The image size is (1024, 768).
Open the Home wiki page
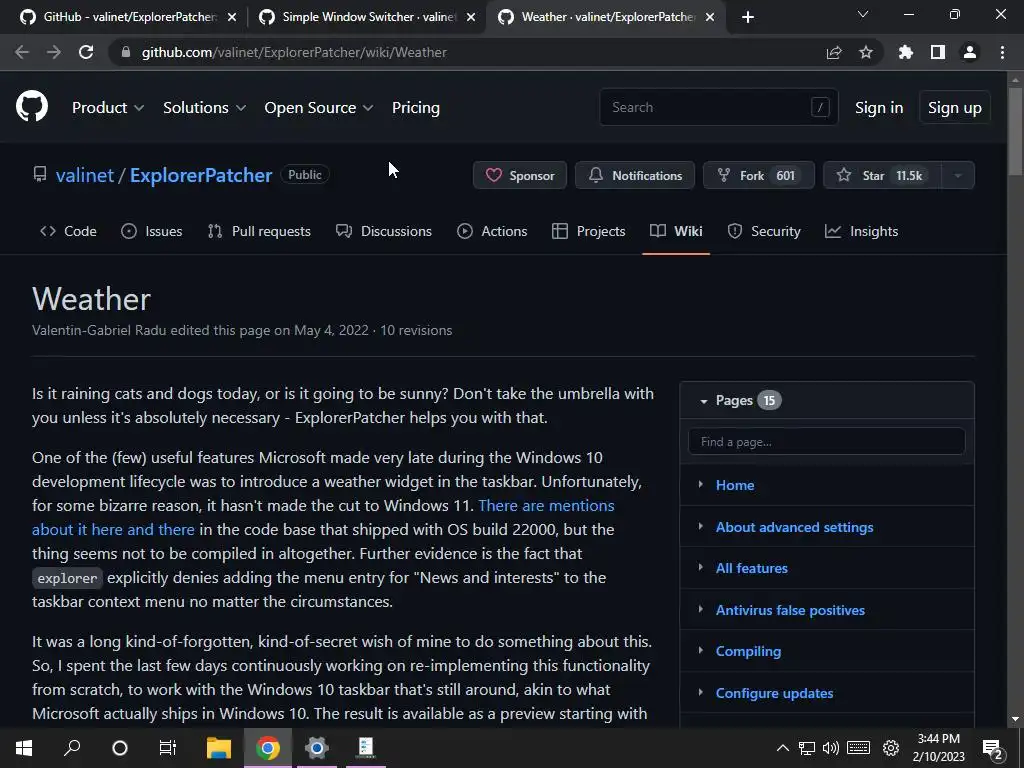point(735,485)
